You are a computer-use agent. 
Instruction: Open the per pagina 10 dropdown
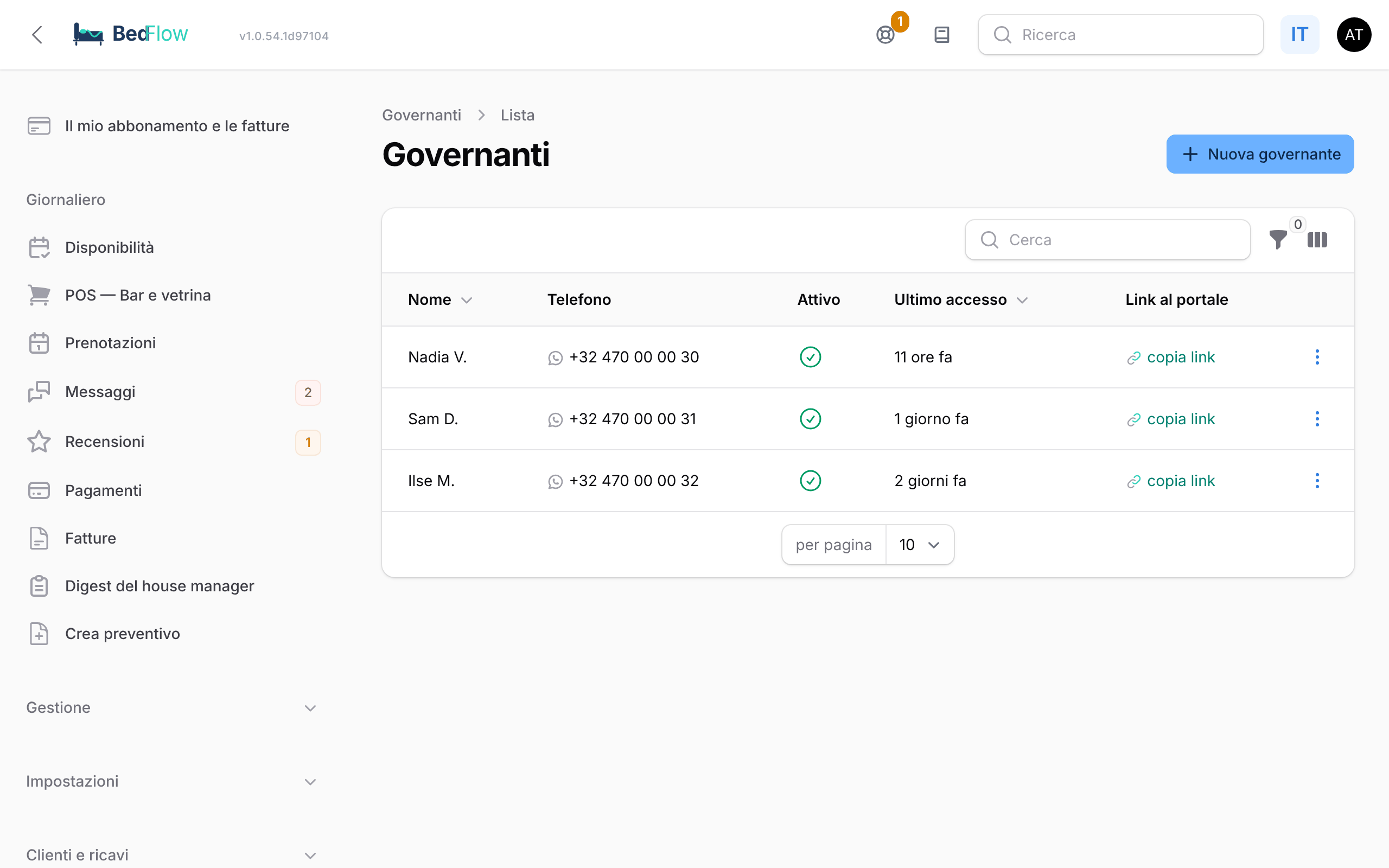pyautogui.click(x=920, y=545)
